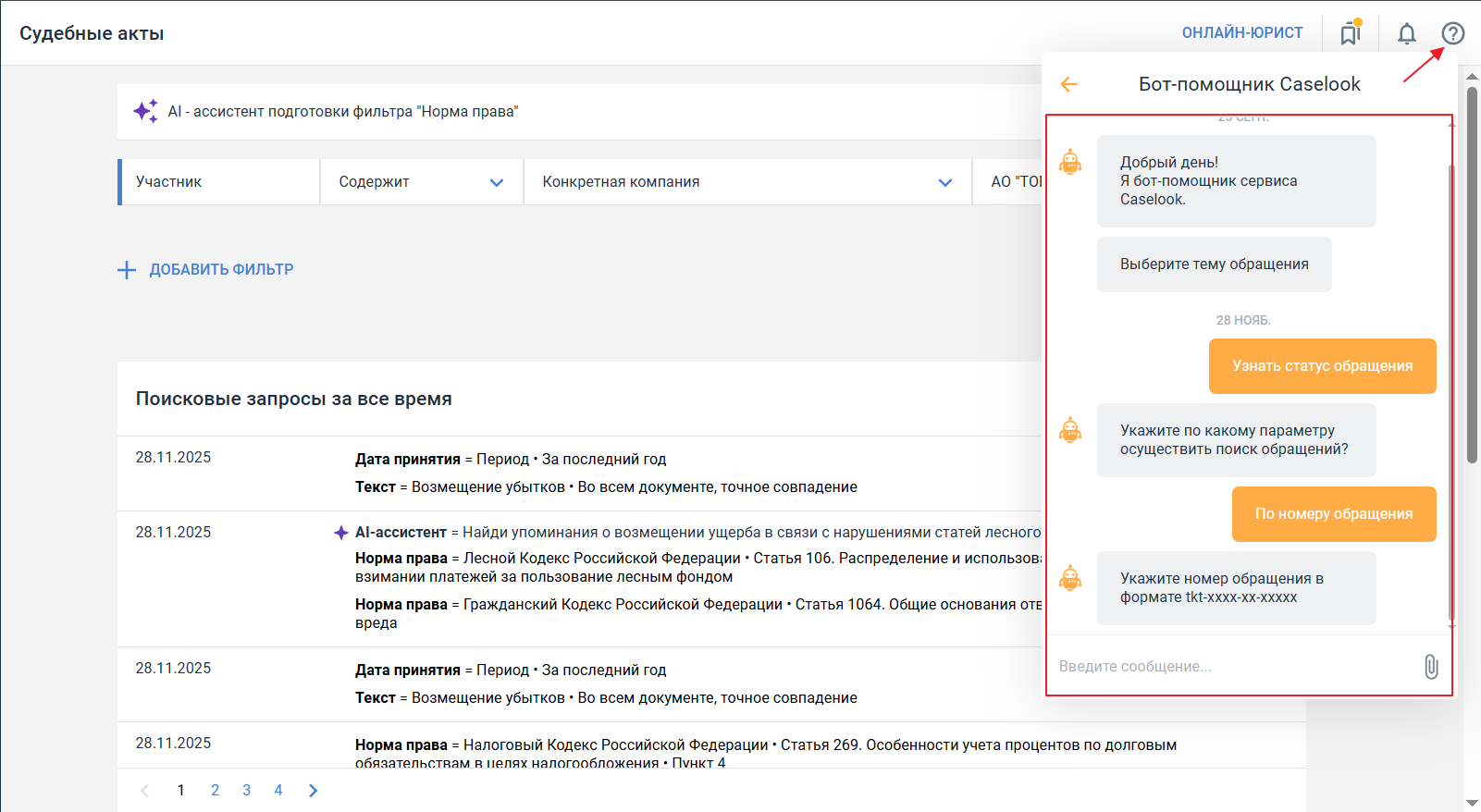
Task: Go to page 2 of search queries
Action: pyautogui.click(x=215, y=790)
